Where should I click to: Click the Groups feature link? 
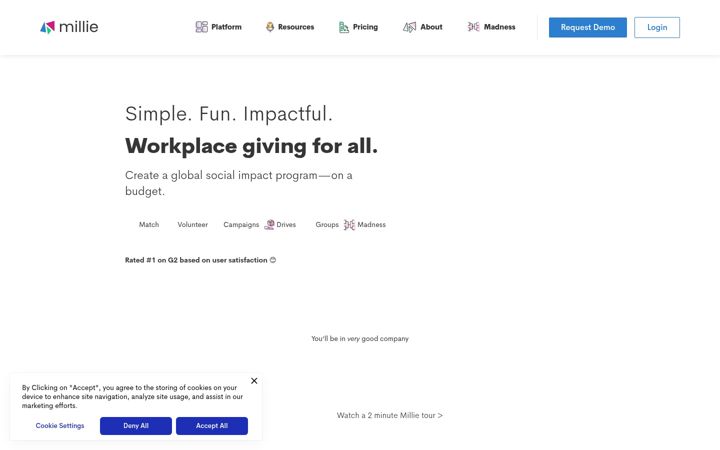pos(327,225)
